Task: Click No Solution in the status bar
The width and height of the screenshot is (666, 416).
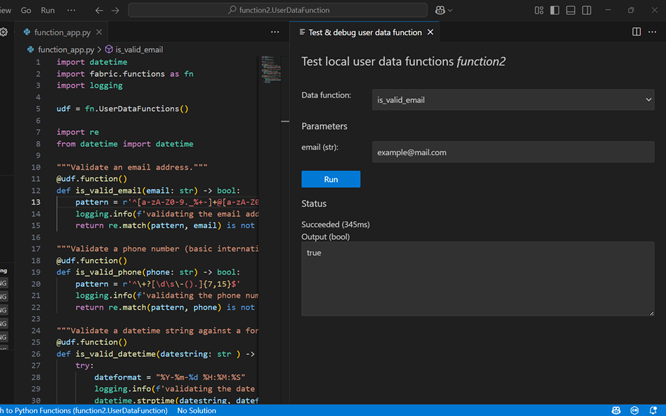Action: pyautogui.click(x=197, y=410)
